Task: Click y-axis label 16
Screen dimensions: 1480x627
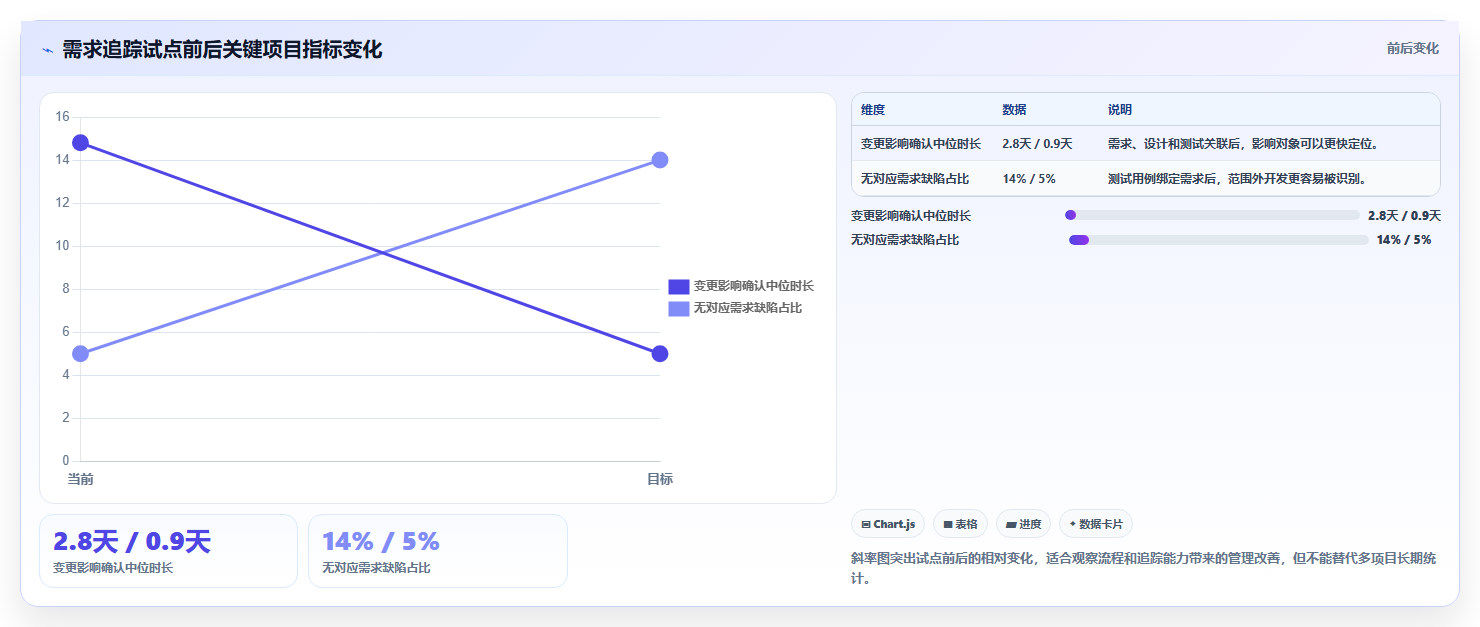Action: (62, 117)
